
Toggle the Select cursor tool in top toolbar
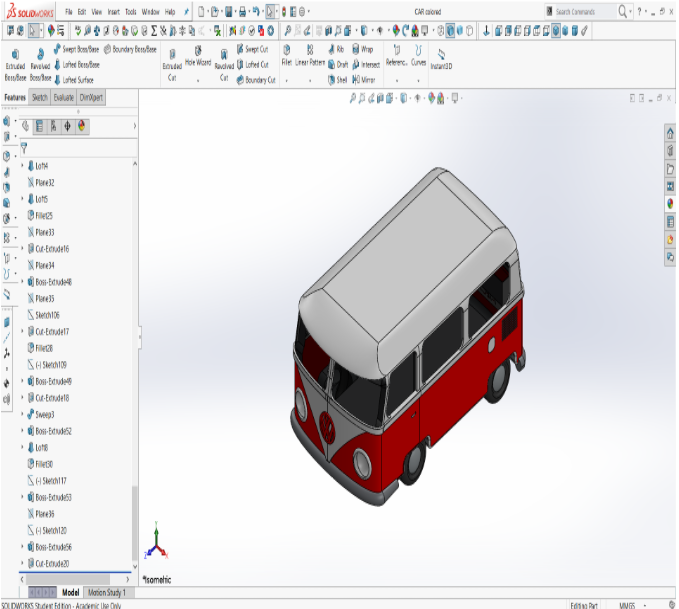269,12
